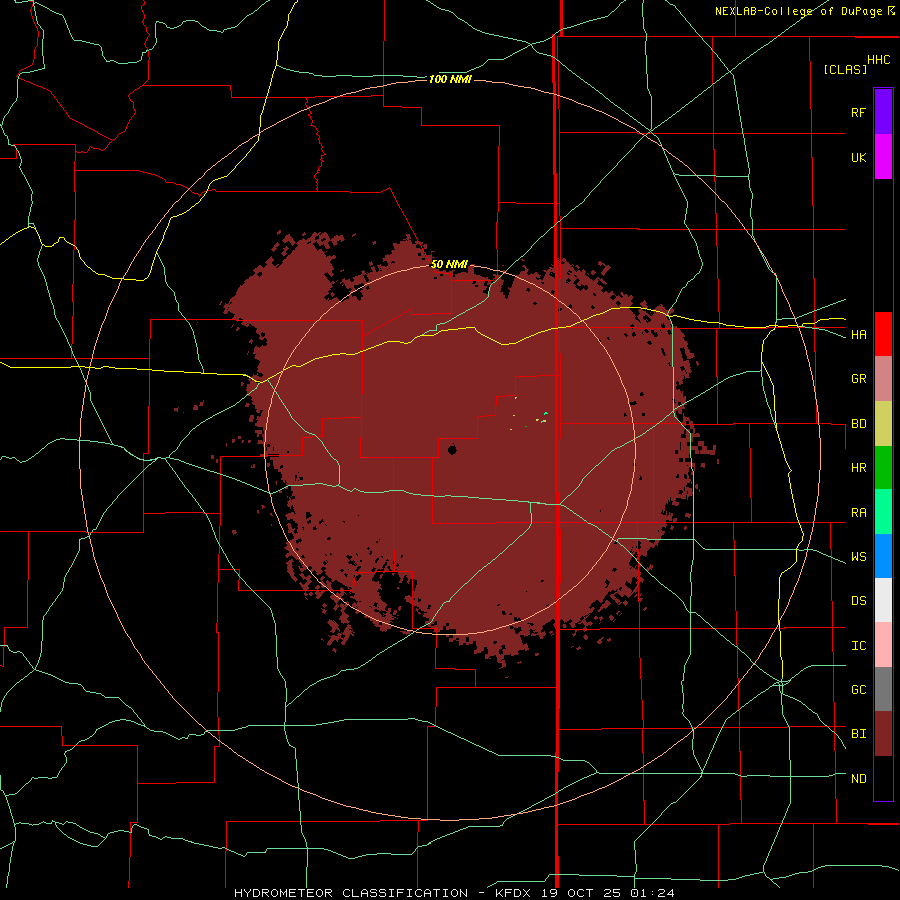900x900 pixels.
Task: Click the DS white legend swatch
Action: pos(883,600)
